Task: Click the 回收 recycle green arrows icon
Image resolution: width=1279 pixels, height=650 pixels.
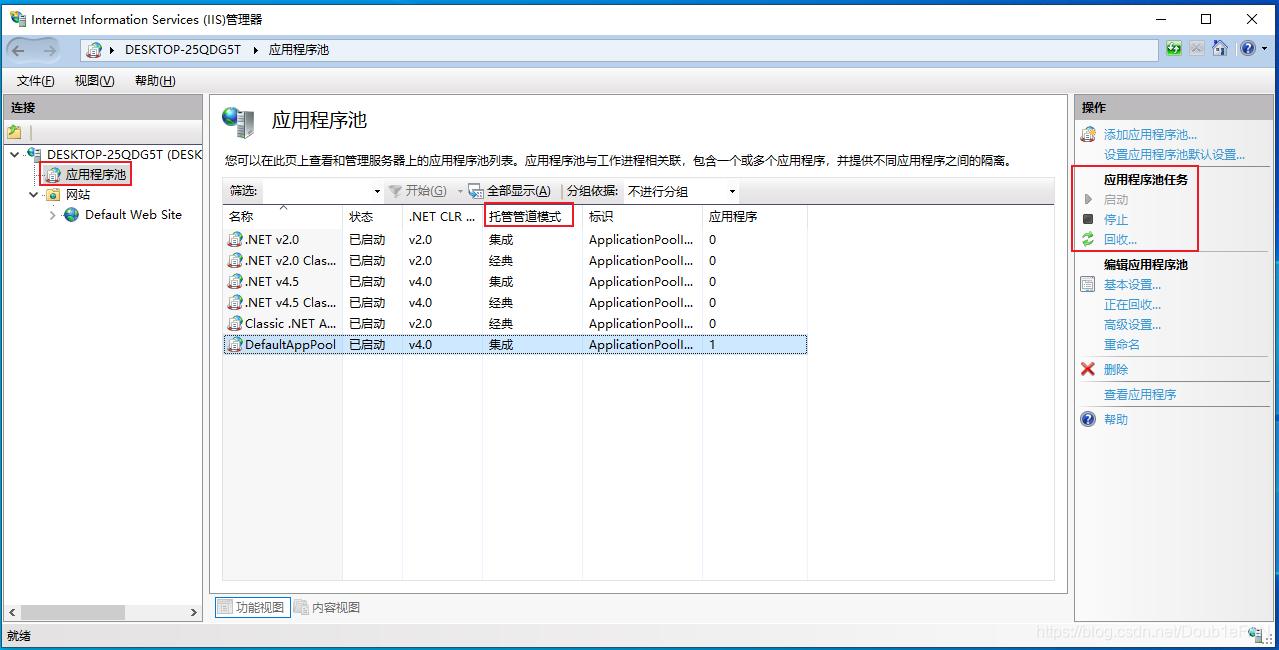Action: click(1088, 239)
